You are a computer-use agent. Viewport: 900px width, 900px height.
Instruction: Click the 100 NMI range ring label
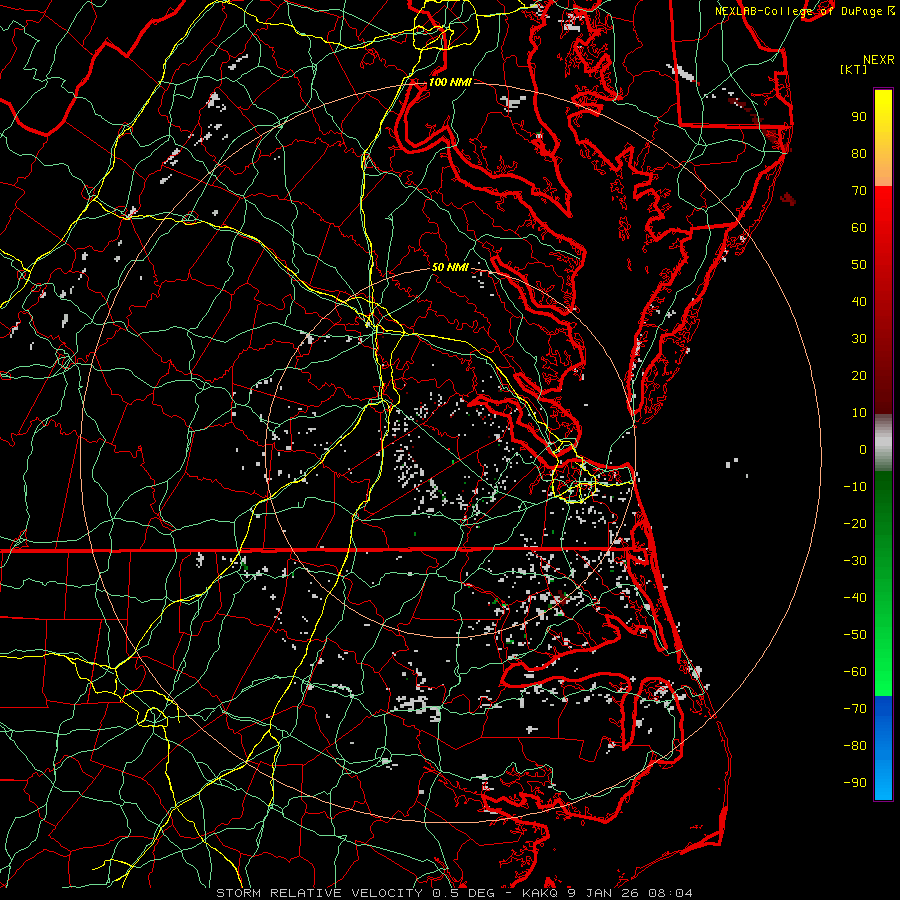(450, 82)
